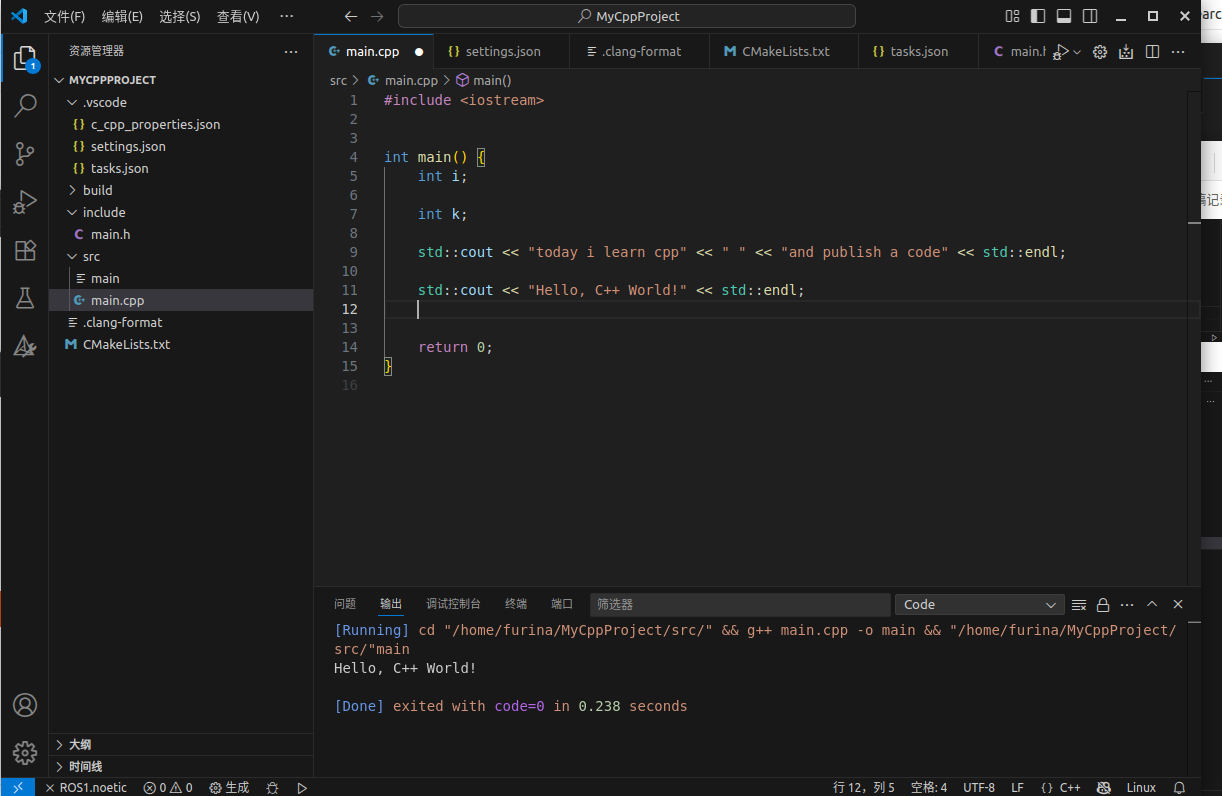Open Run and Debug in activity bar

25,202
